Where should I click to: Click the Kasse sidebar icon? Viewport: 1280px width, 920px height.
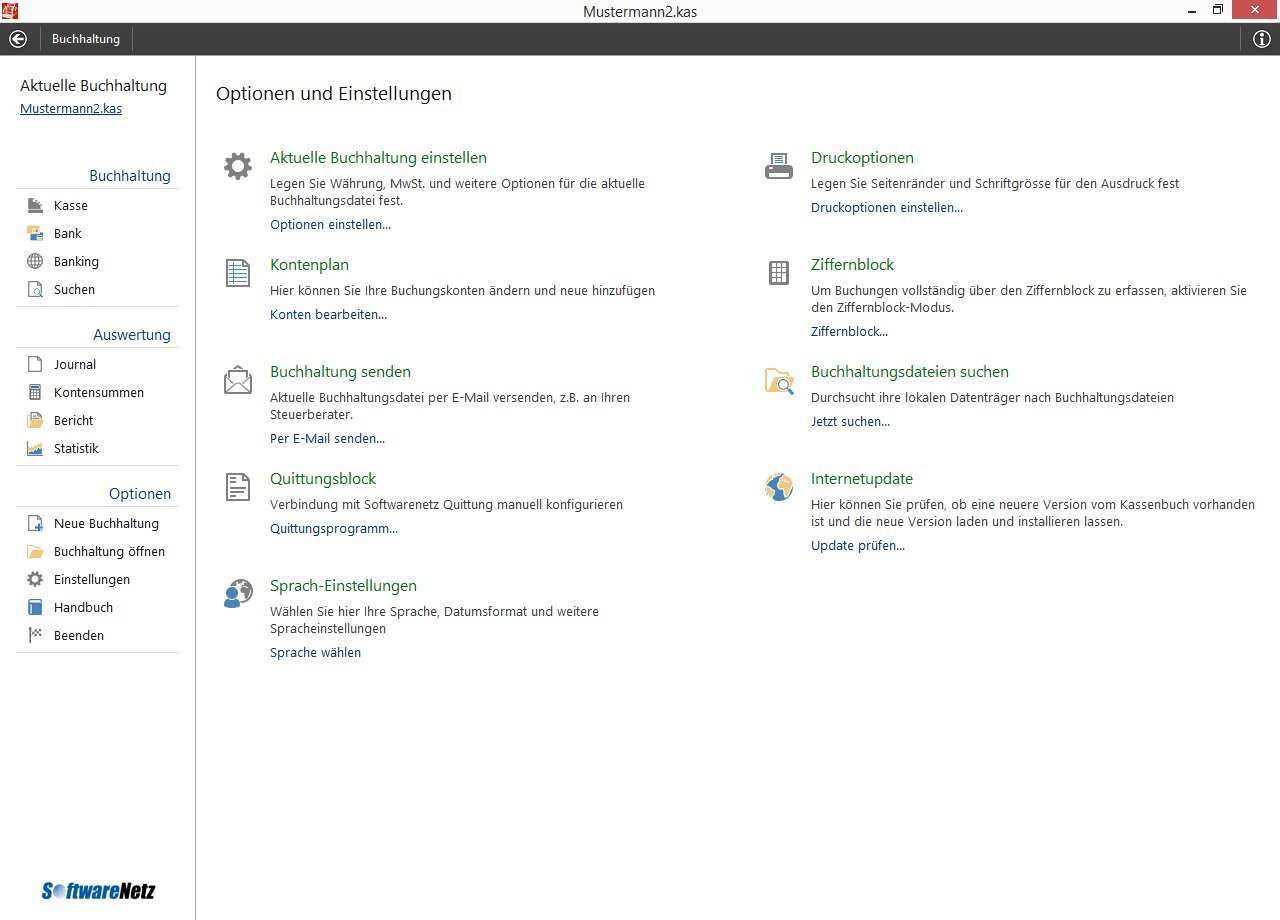35,205
